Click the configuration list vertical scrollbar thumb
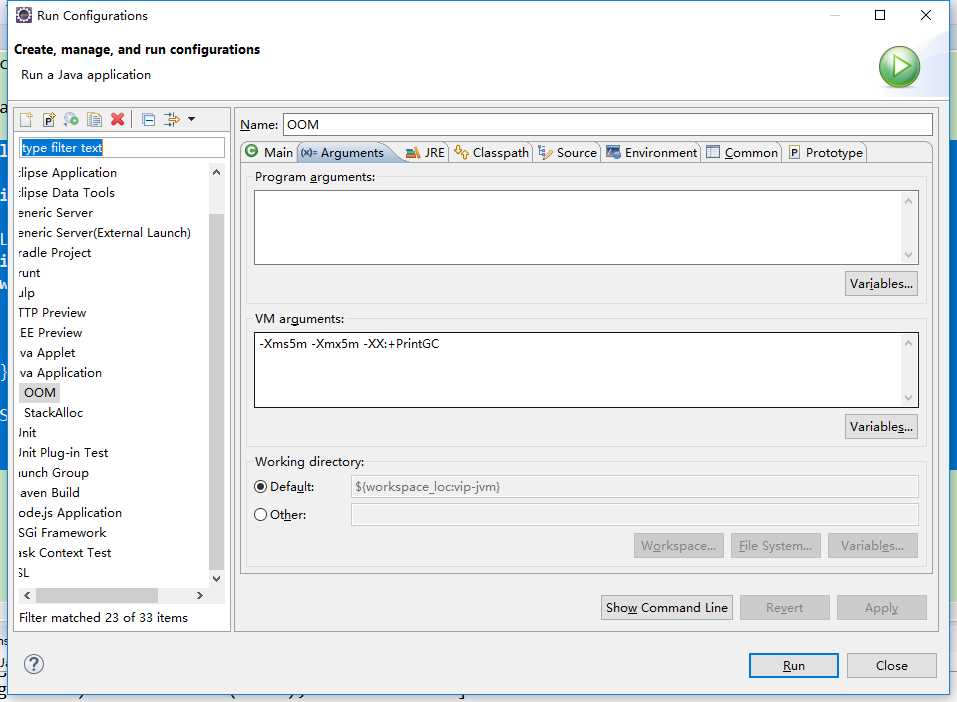This screenshot has height=702, width=957. click(216, 391)
